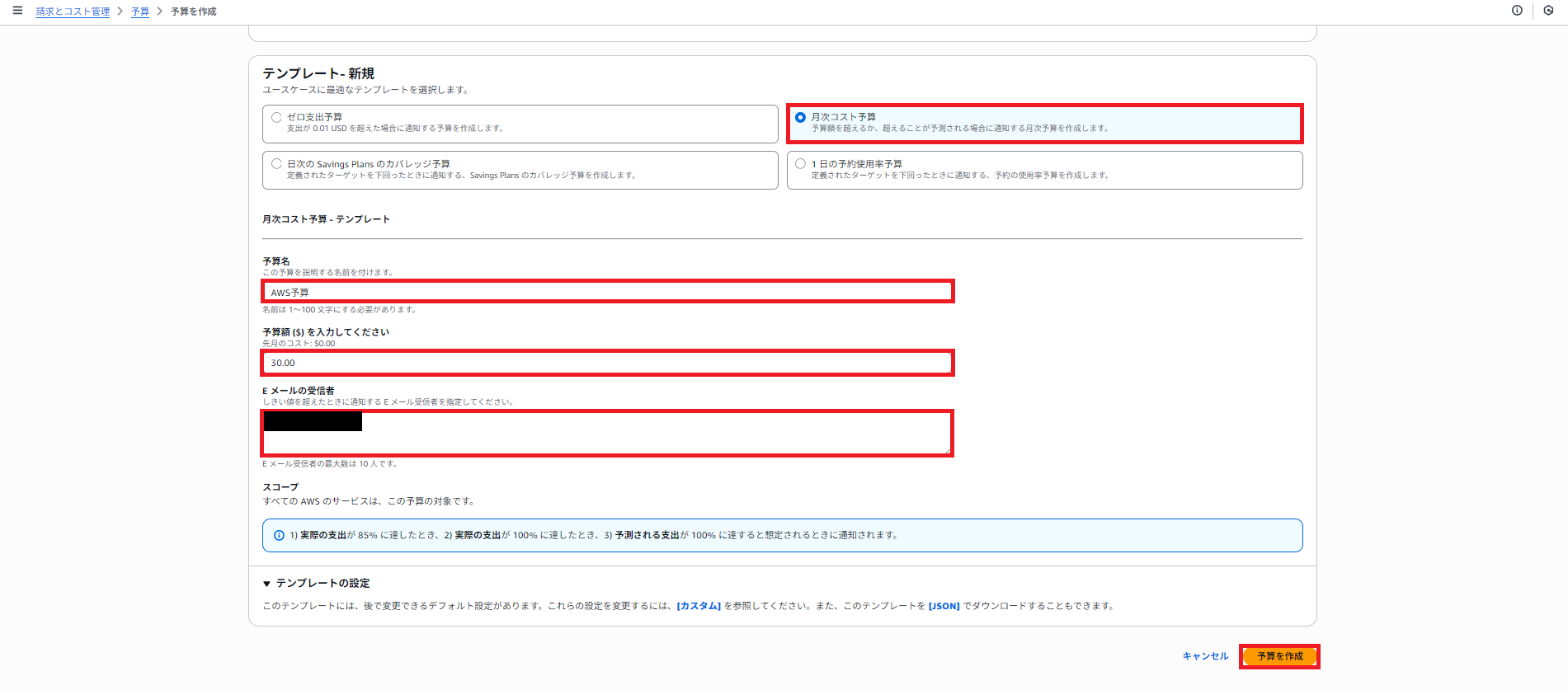
Task: Focus the 予算名 field containing AWS予算
Action: tap(607, 292)
